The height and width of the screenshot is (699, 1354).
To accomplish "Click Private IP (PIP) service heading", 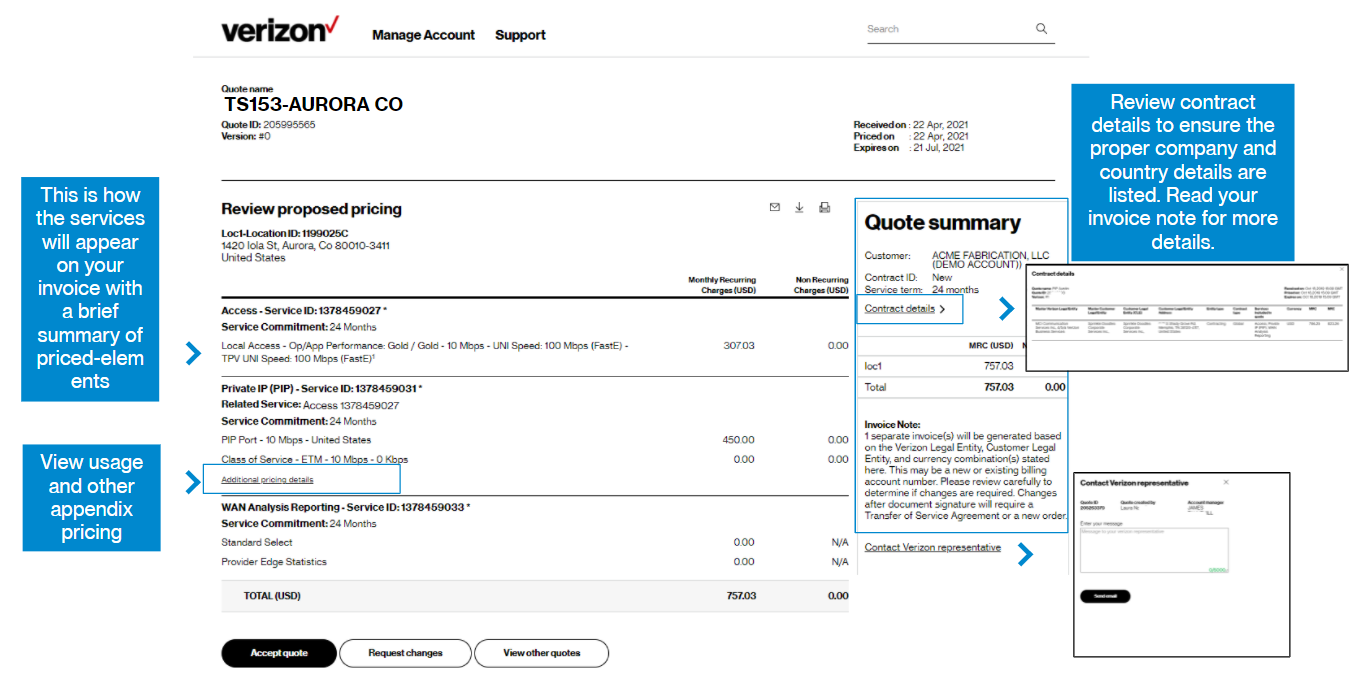I will 322,388.
